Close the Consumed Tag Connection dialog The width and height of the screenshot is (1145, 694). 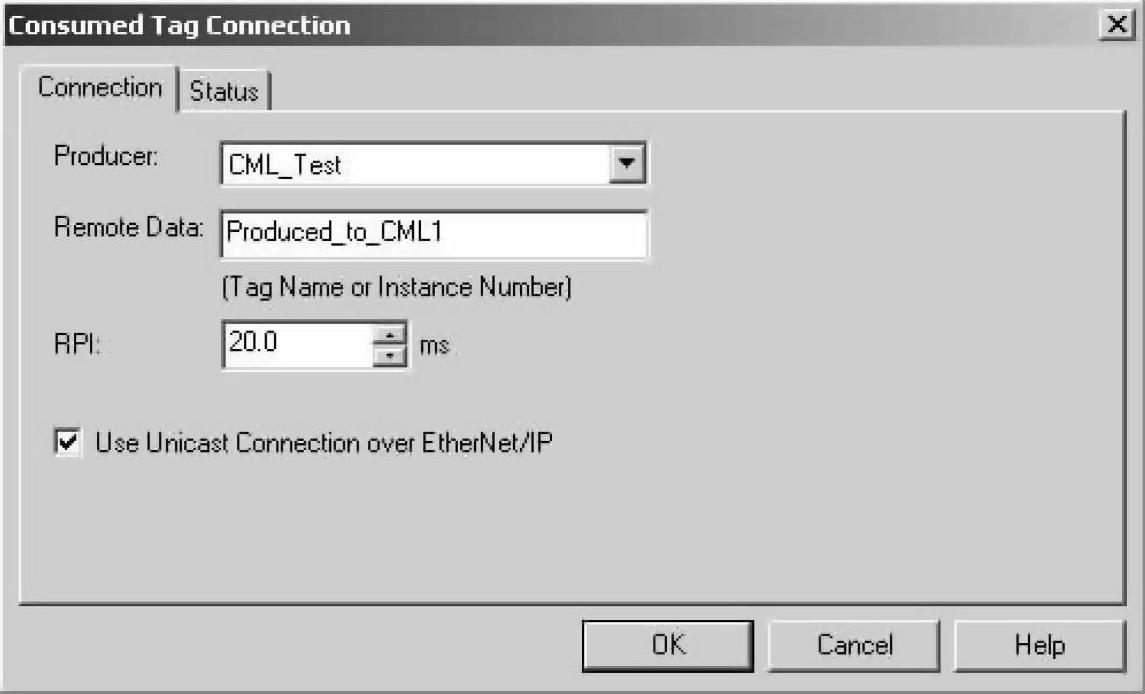tap(1117, 24)
